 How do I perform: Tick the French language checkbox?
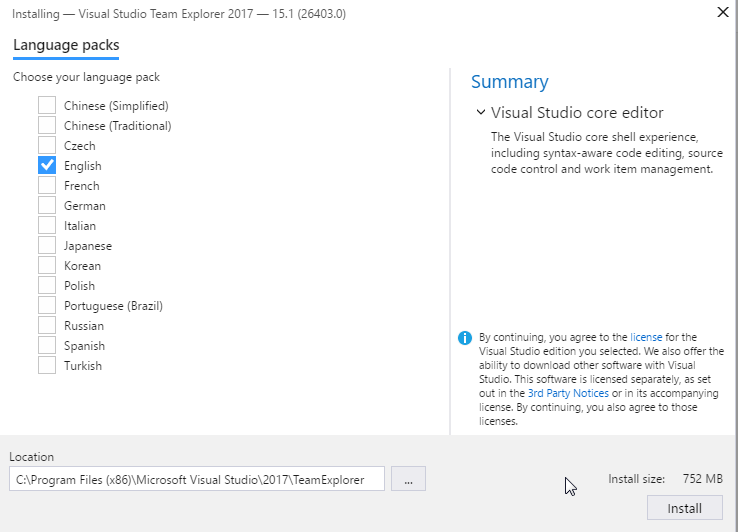click(x=47, y=185)
